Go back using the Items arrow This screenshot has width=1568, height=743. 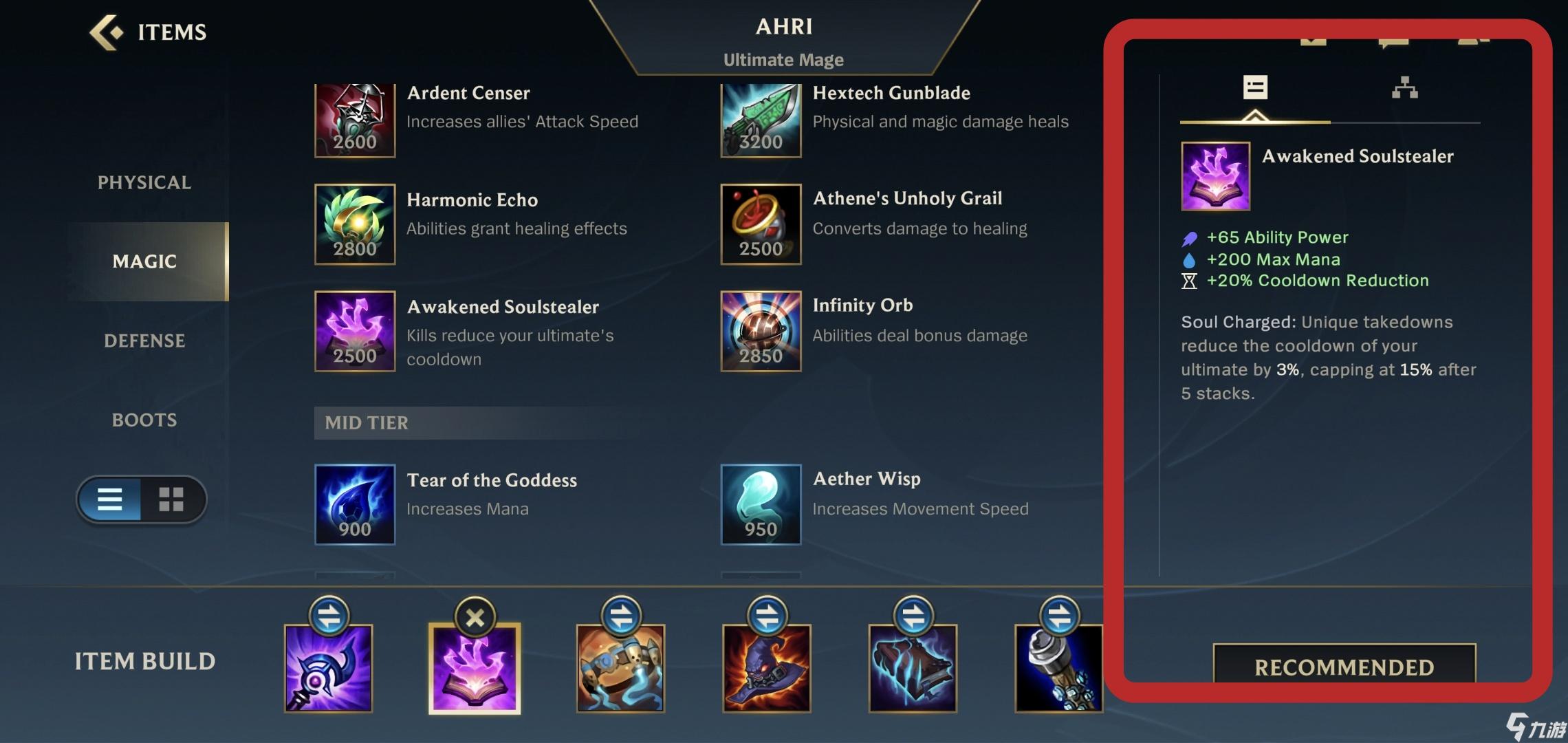click(107, 32)
